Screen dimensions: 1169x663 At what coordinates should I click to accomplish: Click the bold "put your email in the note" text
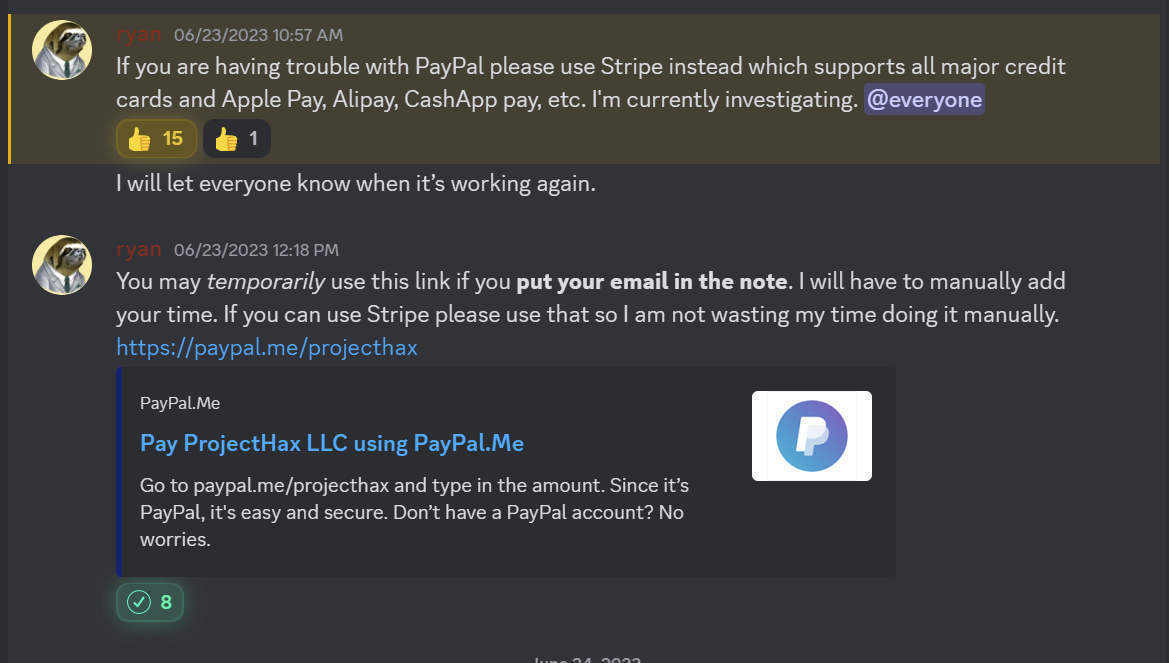[x=652, y=282]
